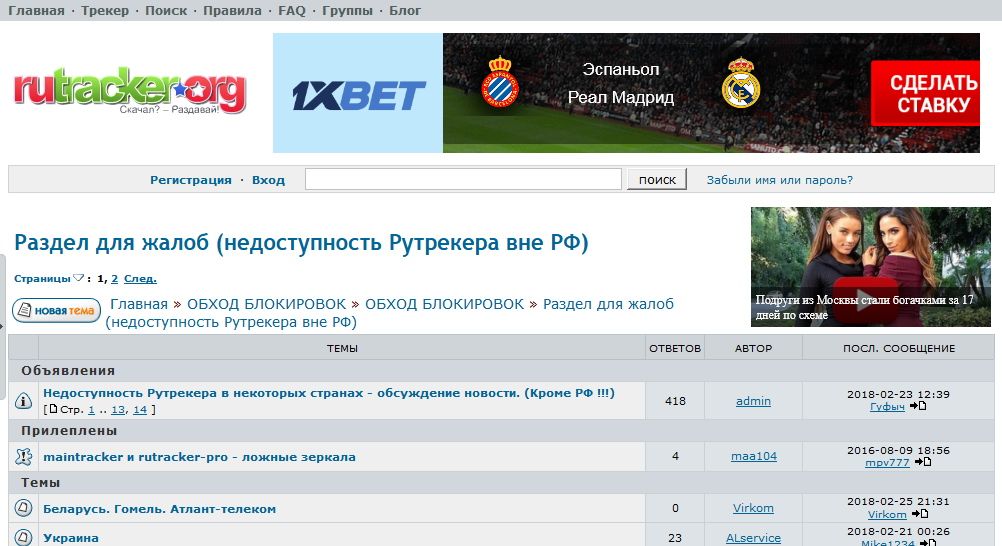Jump to last post by mpv777 arrow icon
The width and height of the screenshot is (1002, 546).
pos(923,462)
